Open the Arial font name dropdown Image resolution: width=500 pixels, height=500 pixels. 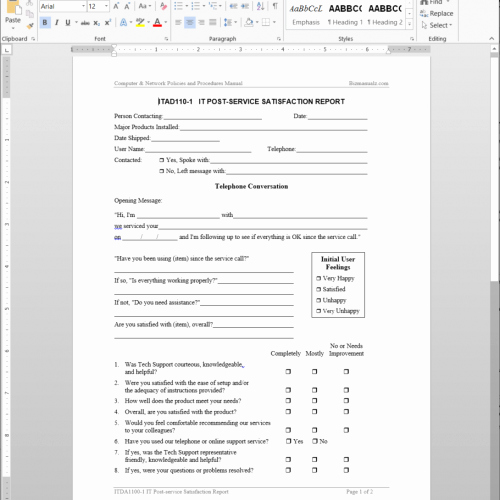click(x=83, y=6)
